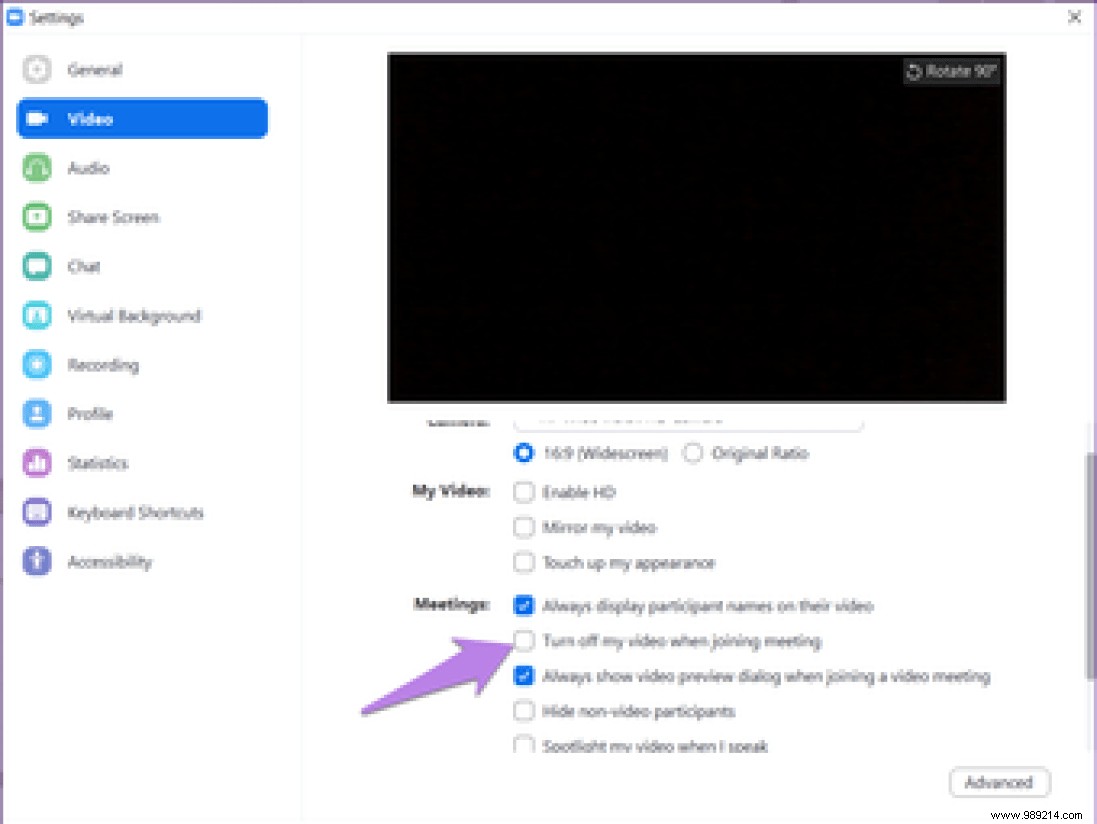Enable Hide non-video participants
The height and width of the screenshot is (824, 1097).
pyautogui.click(x=524, y=711)
